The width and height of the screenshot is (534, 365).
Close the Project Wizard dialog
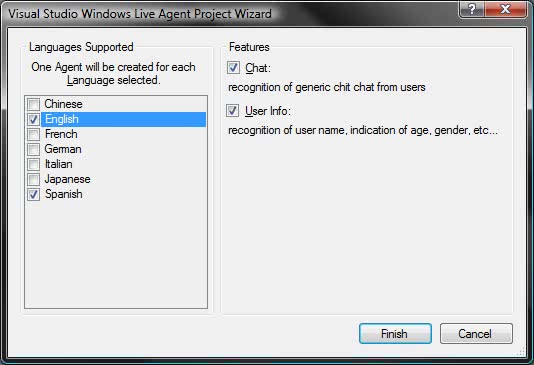(505, 9)
